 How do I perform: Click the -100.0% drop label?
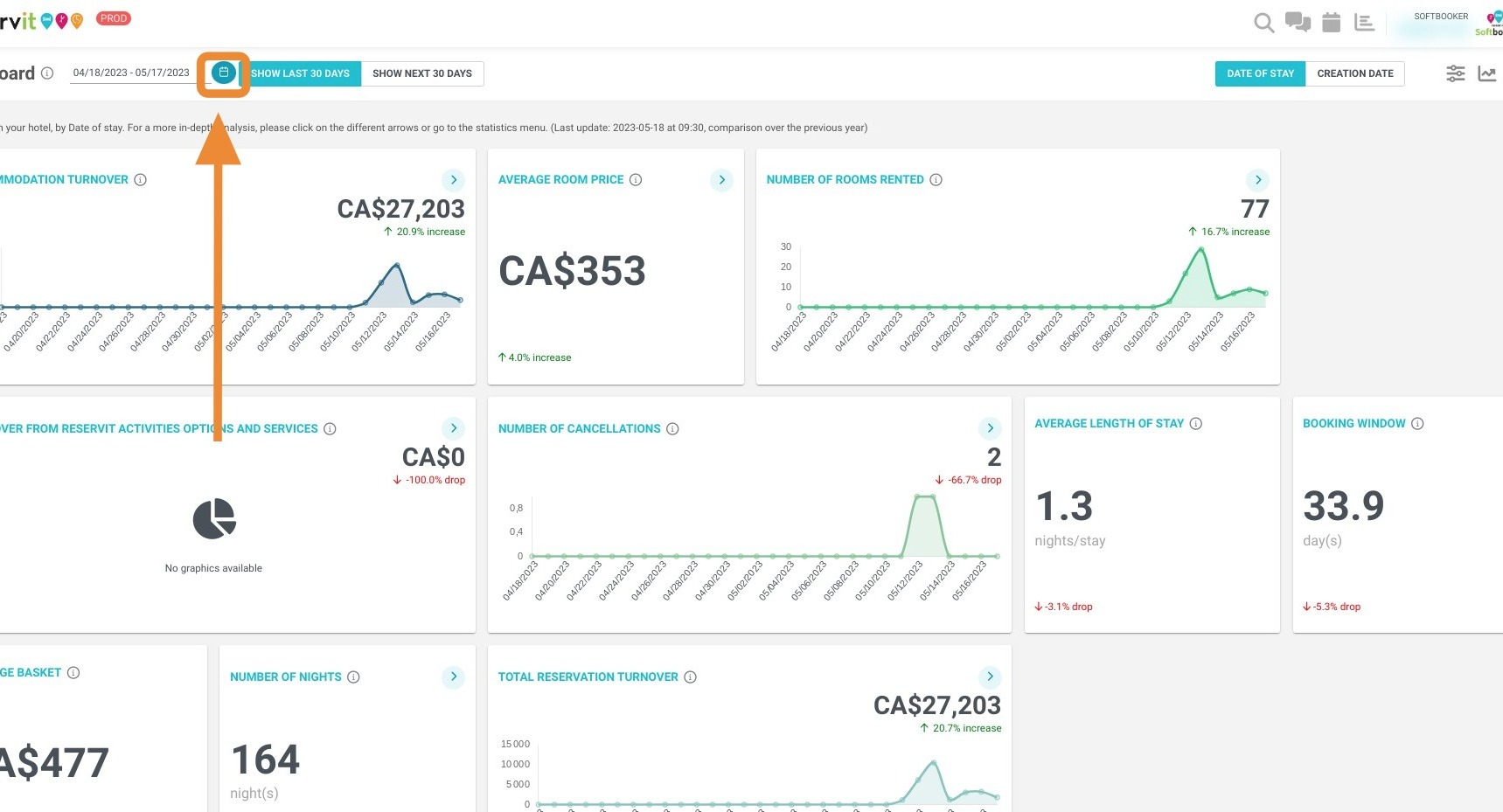click(x=428, y=480)
